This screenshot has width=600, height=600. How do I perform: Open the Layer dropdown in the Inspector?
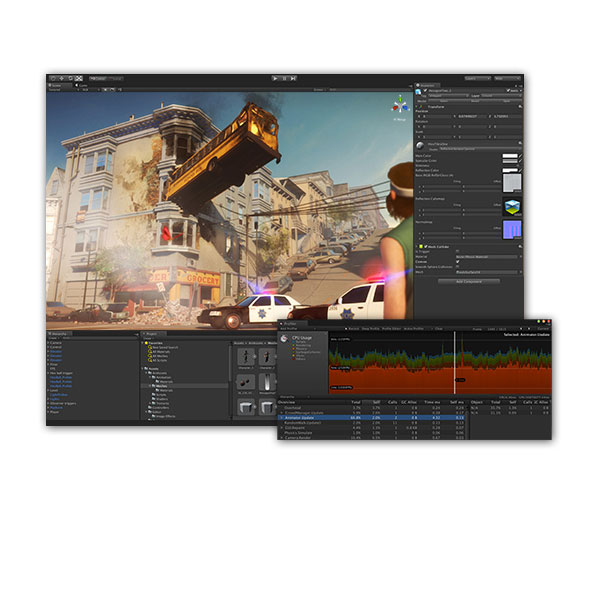click(x=500, y=96)
